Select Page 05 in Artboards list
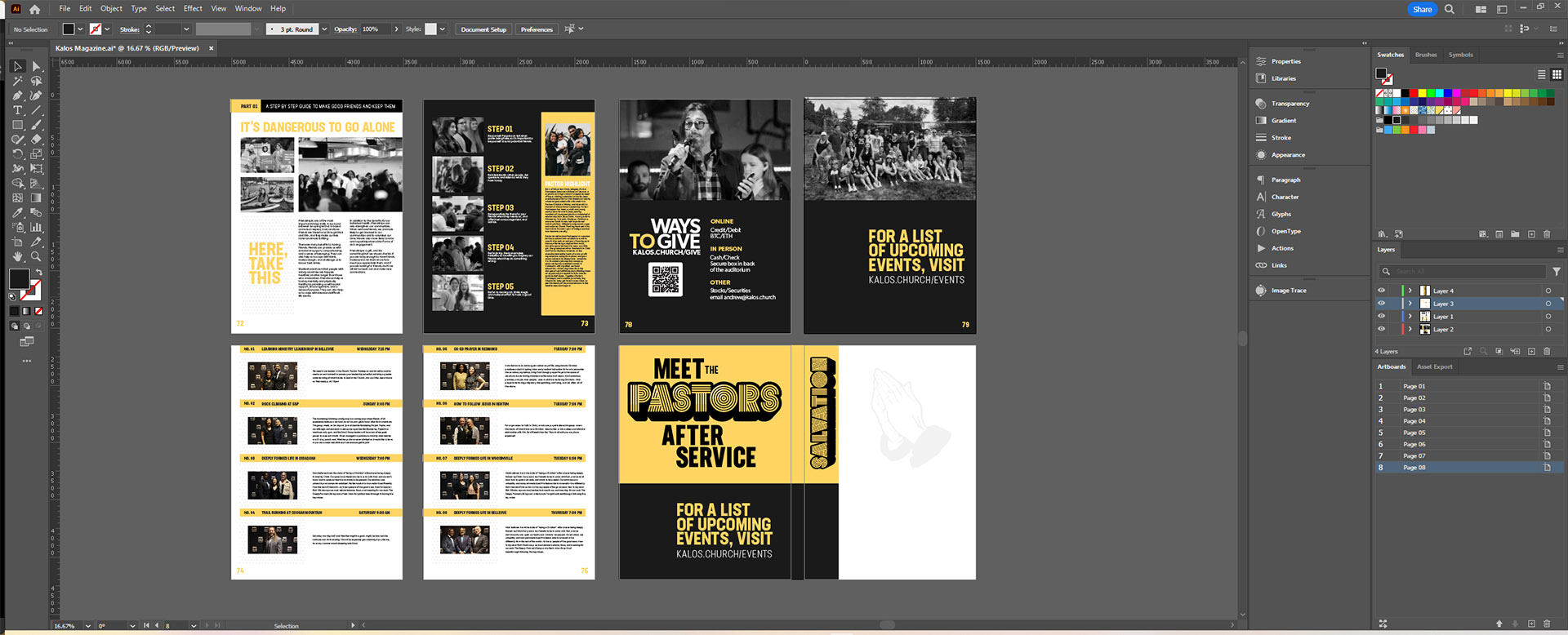 coord(1414,433)
